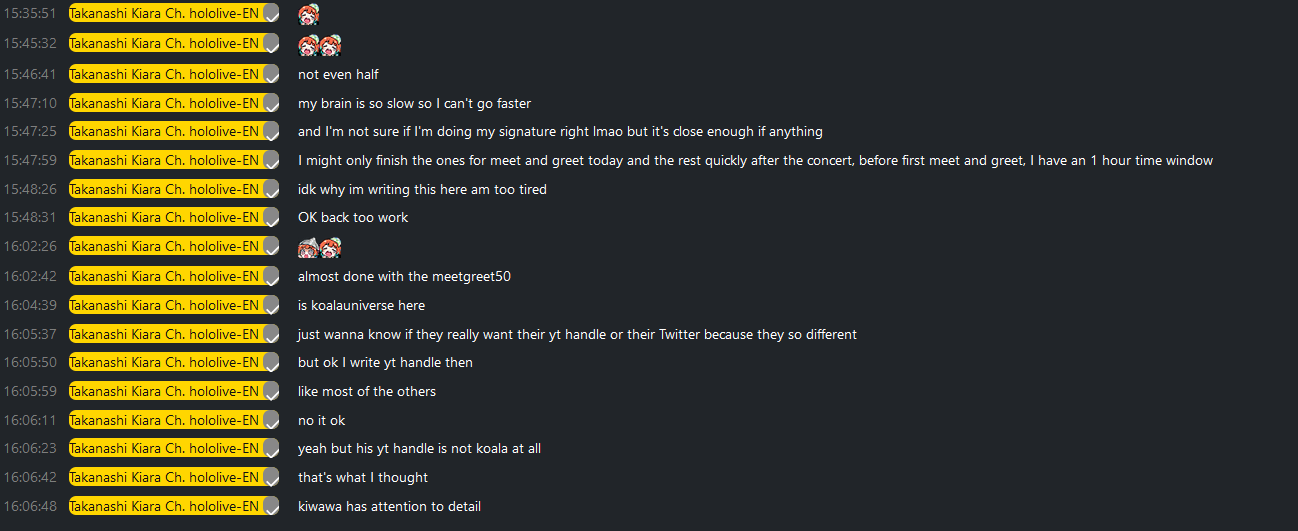Screen dimensions: 1298x531
Task: Open the author name on the 15:47:10 message
Action: 164,103
